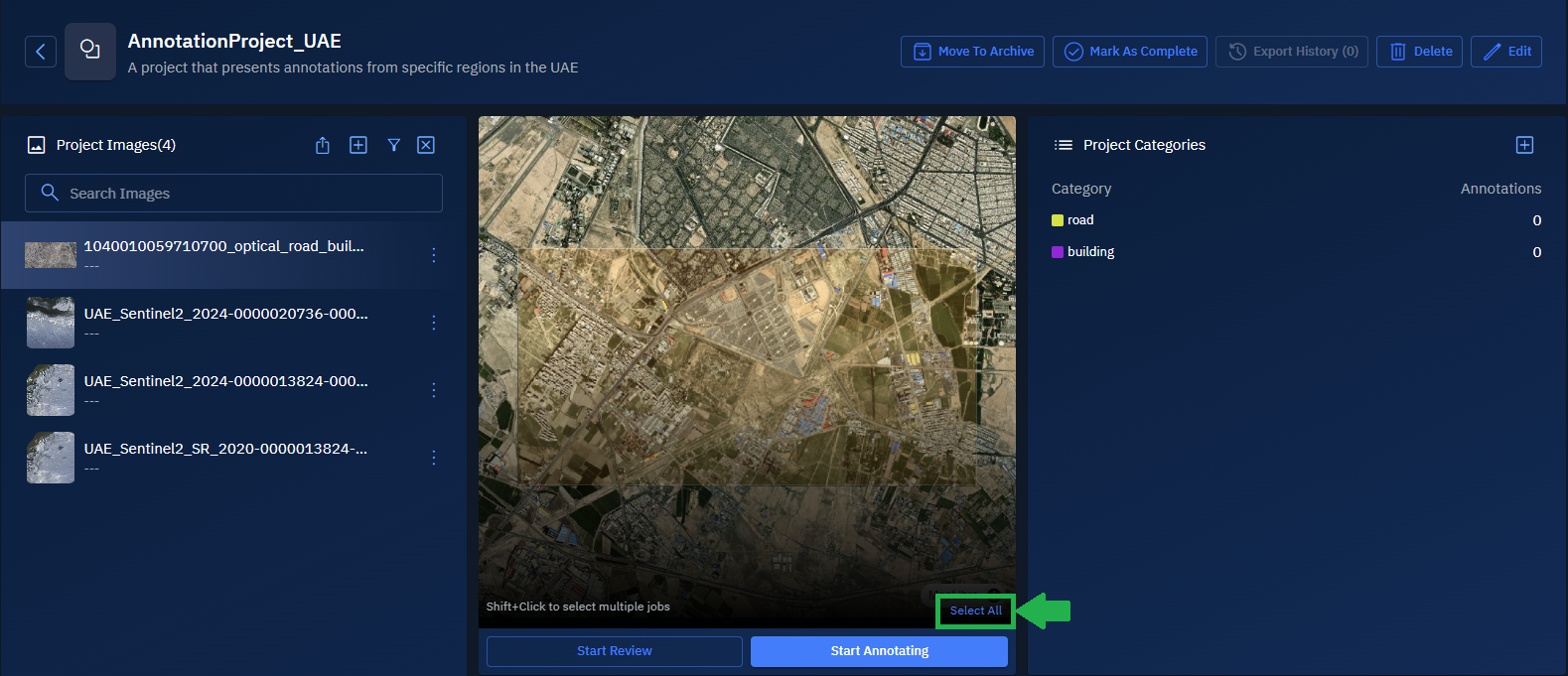Click the upload images icon
The height and width of the screenshot is (676, 1568).
(323, 146)
